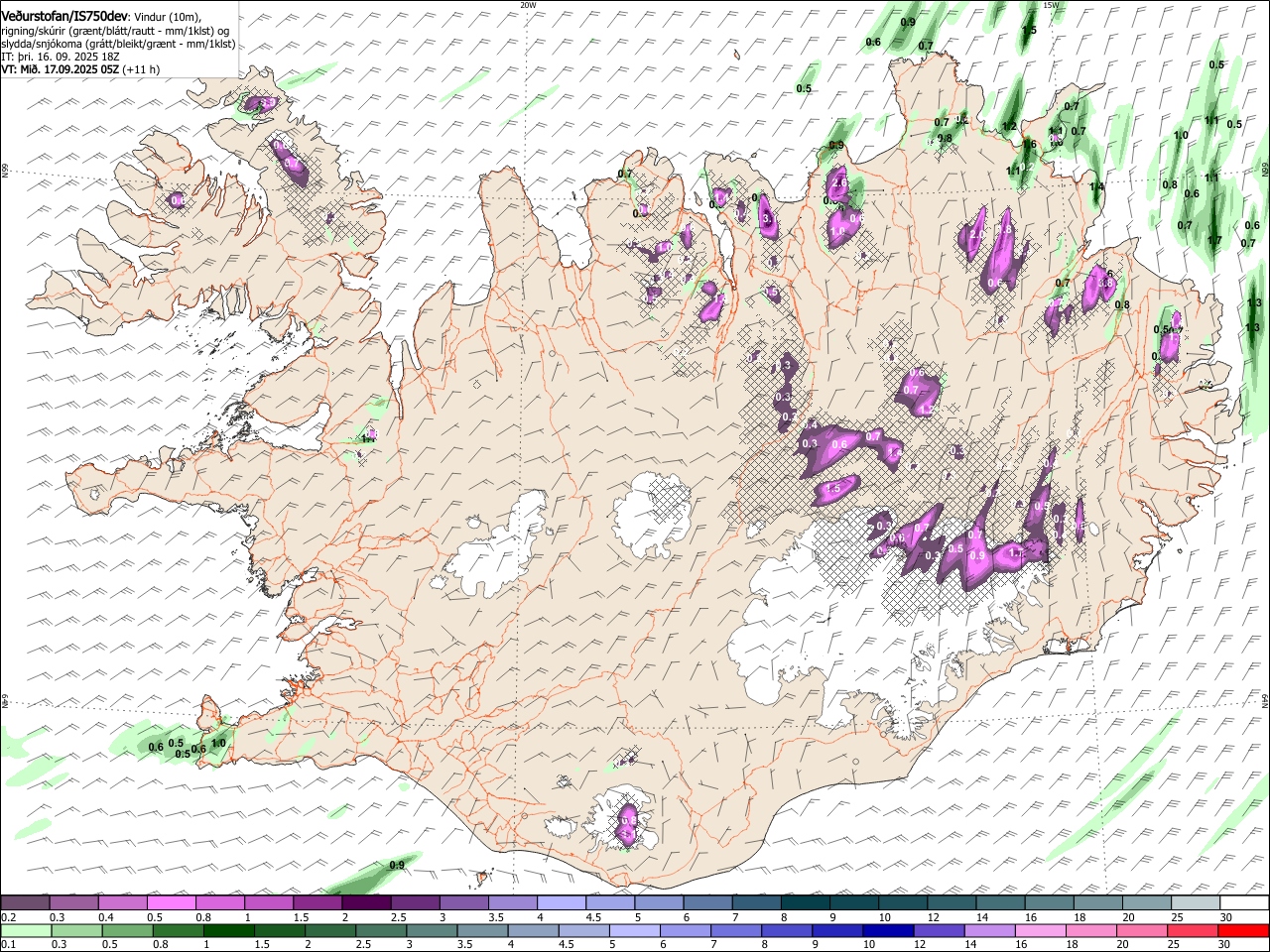Click the 'VT: Mið. 17.09.2025 05Z' valid time
Image resolution: width=1270 pixels, height=952 pixels.
click(62, 70)
